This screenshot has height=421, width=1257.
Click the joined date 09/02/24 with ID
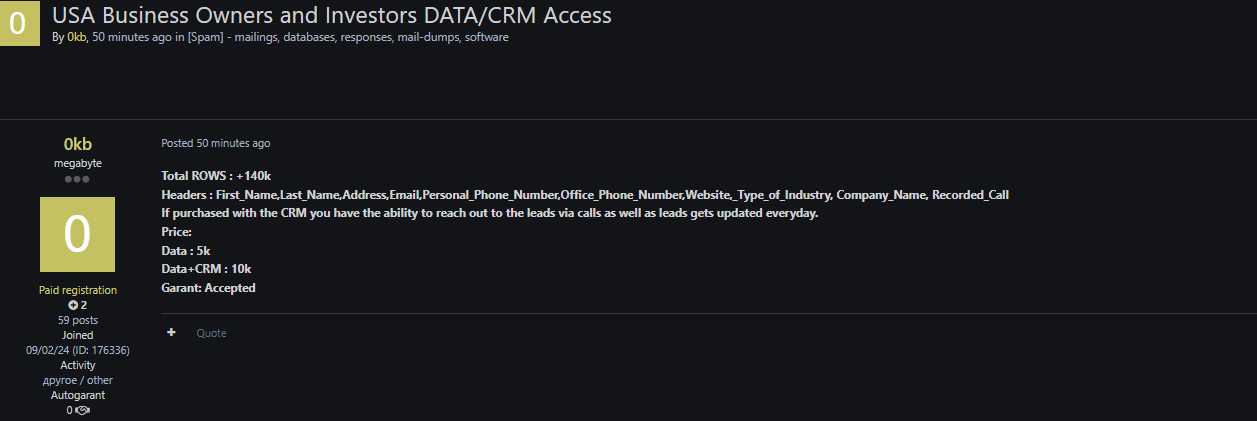pos(77,350)
